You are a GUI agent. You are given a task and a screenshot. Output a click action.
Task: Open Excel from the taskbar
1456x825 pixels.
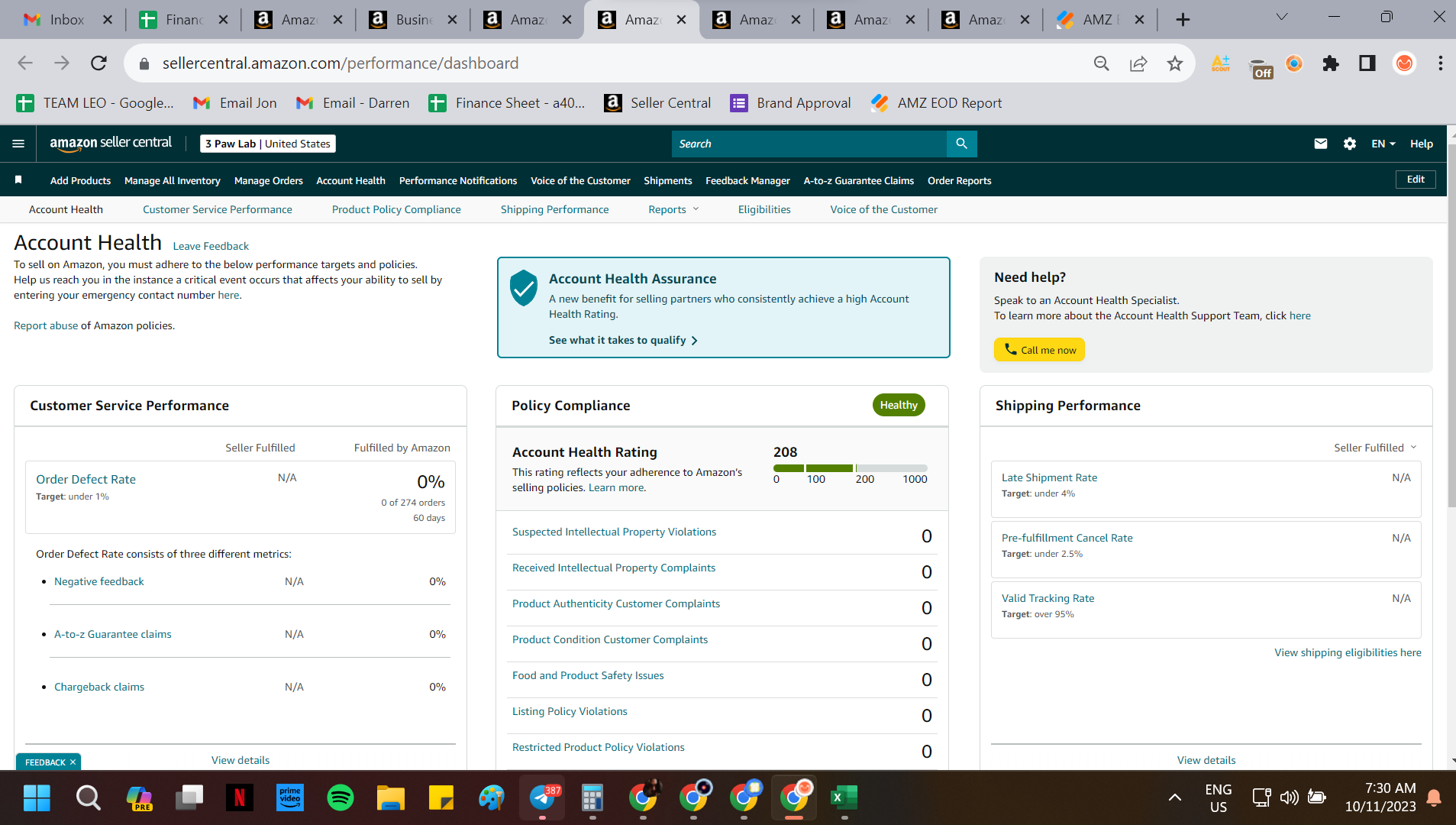[844, 797]
